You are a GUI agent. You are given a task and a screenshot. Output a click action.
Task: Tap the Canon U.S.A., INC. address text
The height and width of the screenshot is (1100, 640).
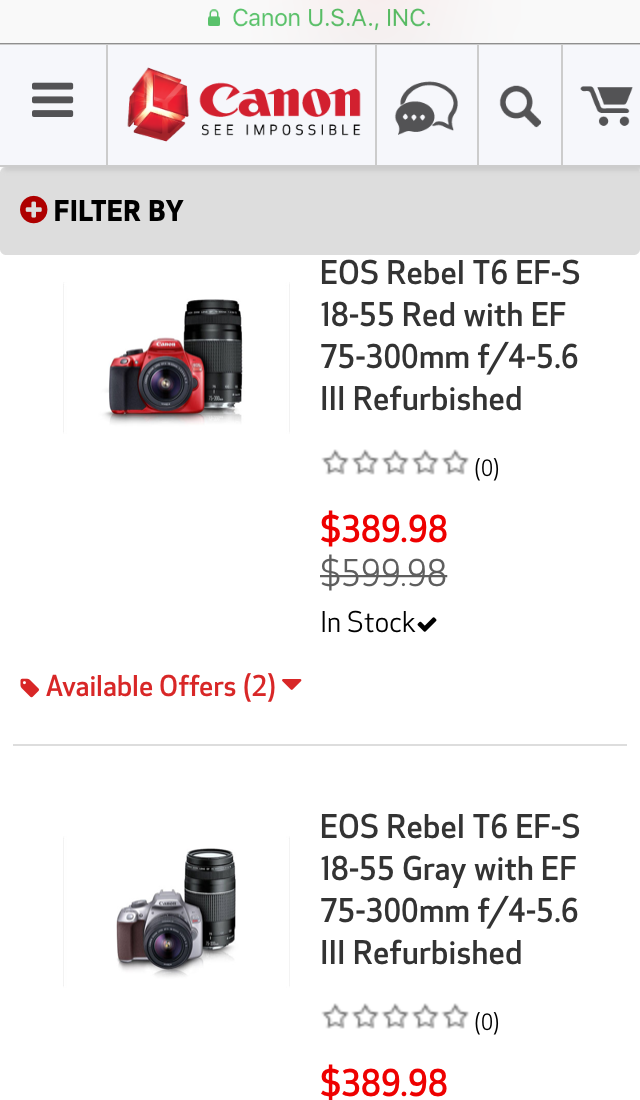[331, 18]
